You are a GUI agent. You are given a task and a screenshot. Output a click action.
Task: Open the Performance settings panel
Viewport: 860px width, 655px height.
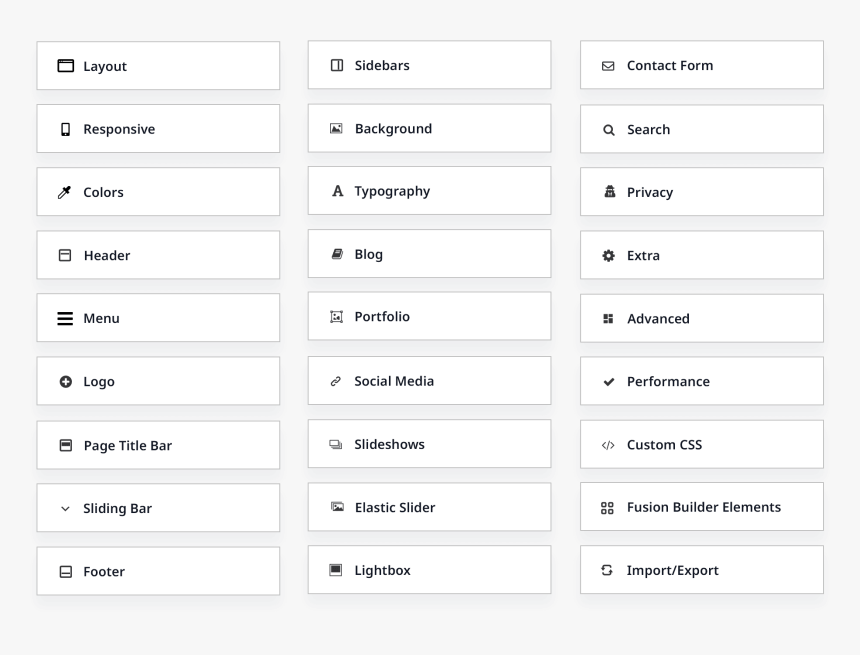(701, 381)
